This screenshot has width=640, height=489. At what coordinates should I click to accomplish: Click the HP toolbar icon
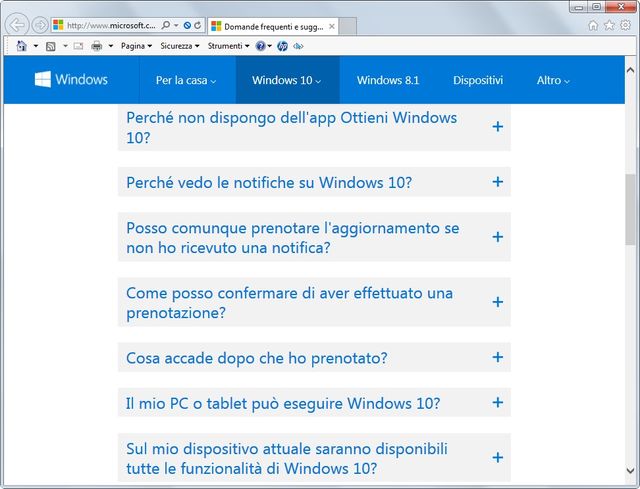(x=282, y=46)
